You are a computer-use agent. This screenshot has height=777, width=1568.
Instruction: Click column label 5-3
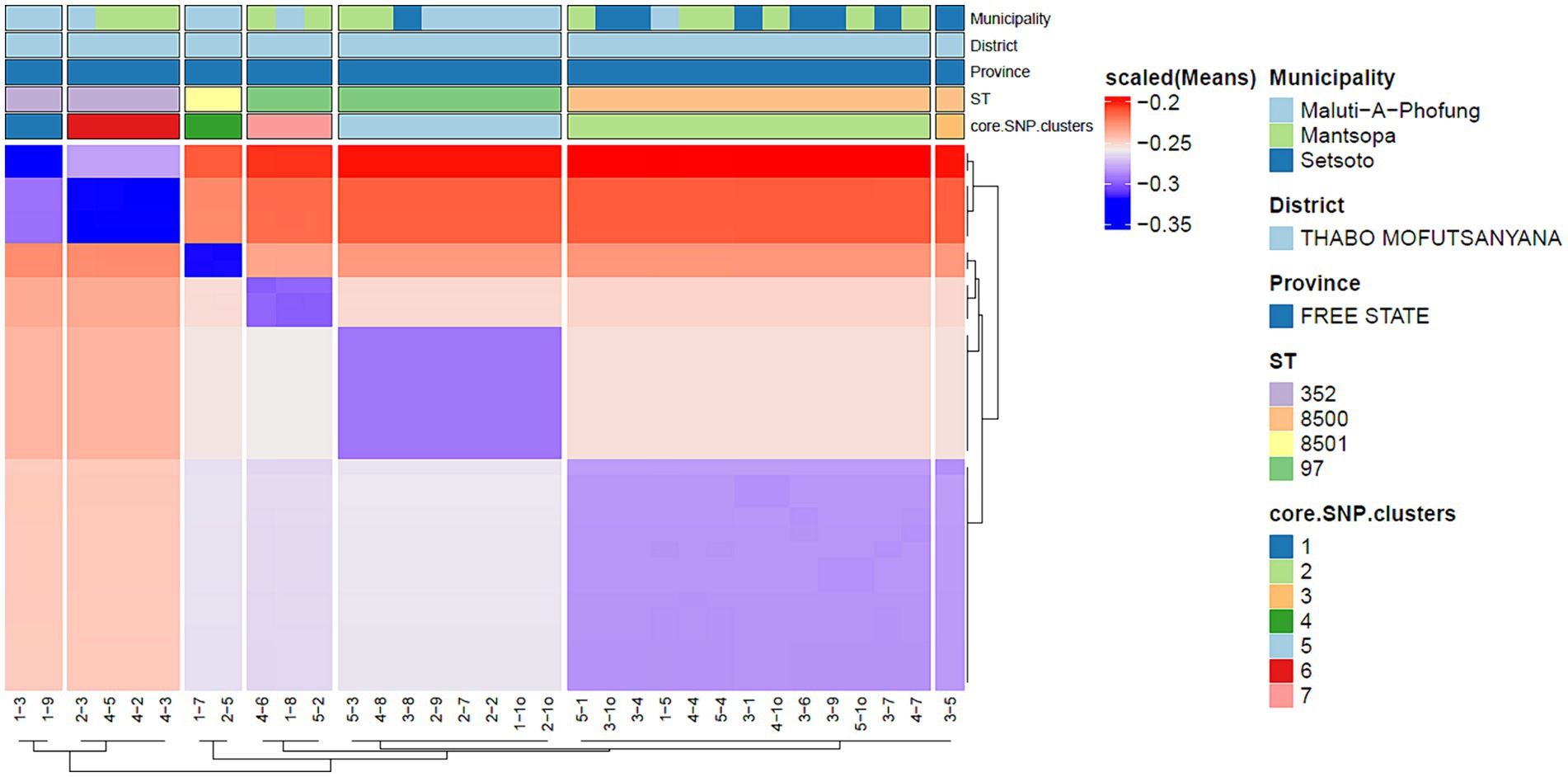(x=352, y=709)
